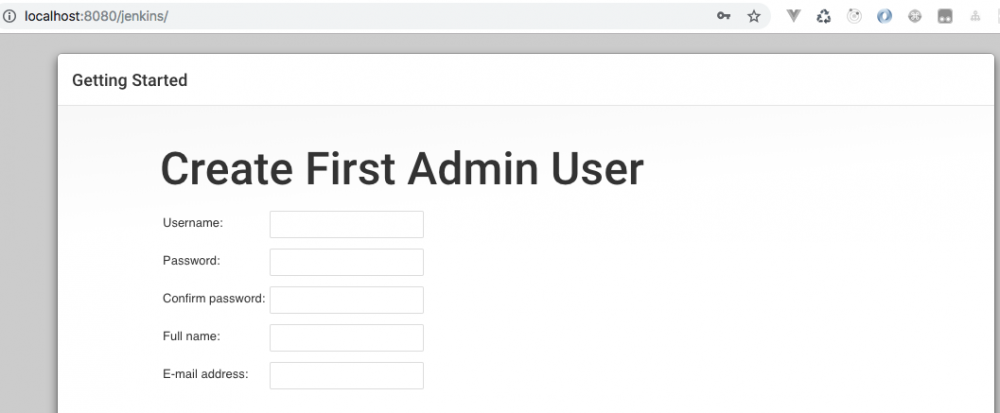Focus the Confirm password field
1000x413 pixels.
(346, 300)
